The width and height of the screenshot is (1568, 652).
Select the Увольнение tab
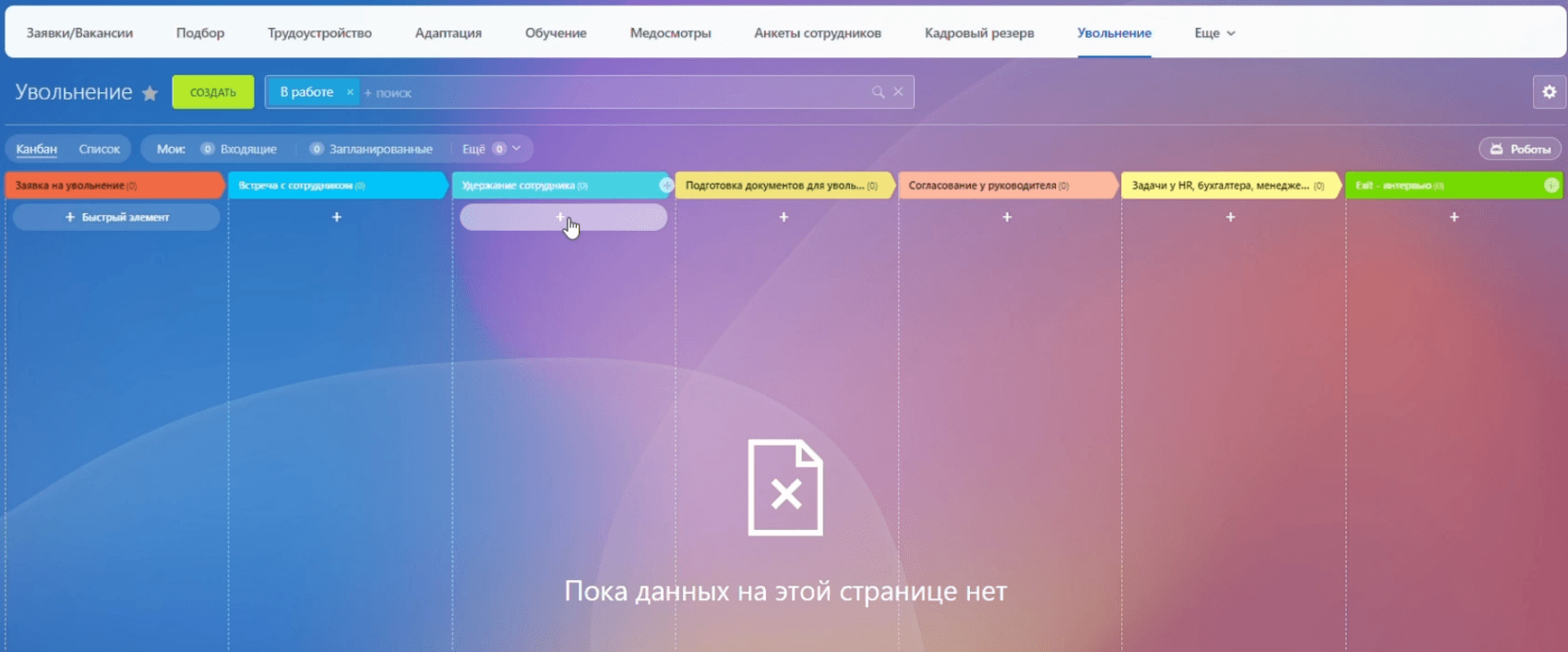pos(1114,32)
